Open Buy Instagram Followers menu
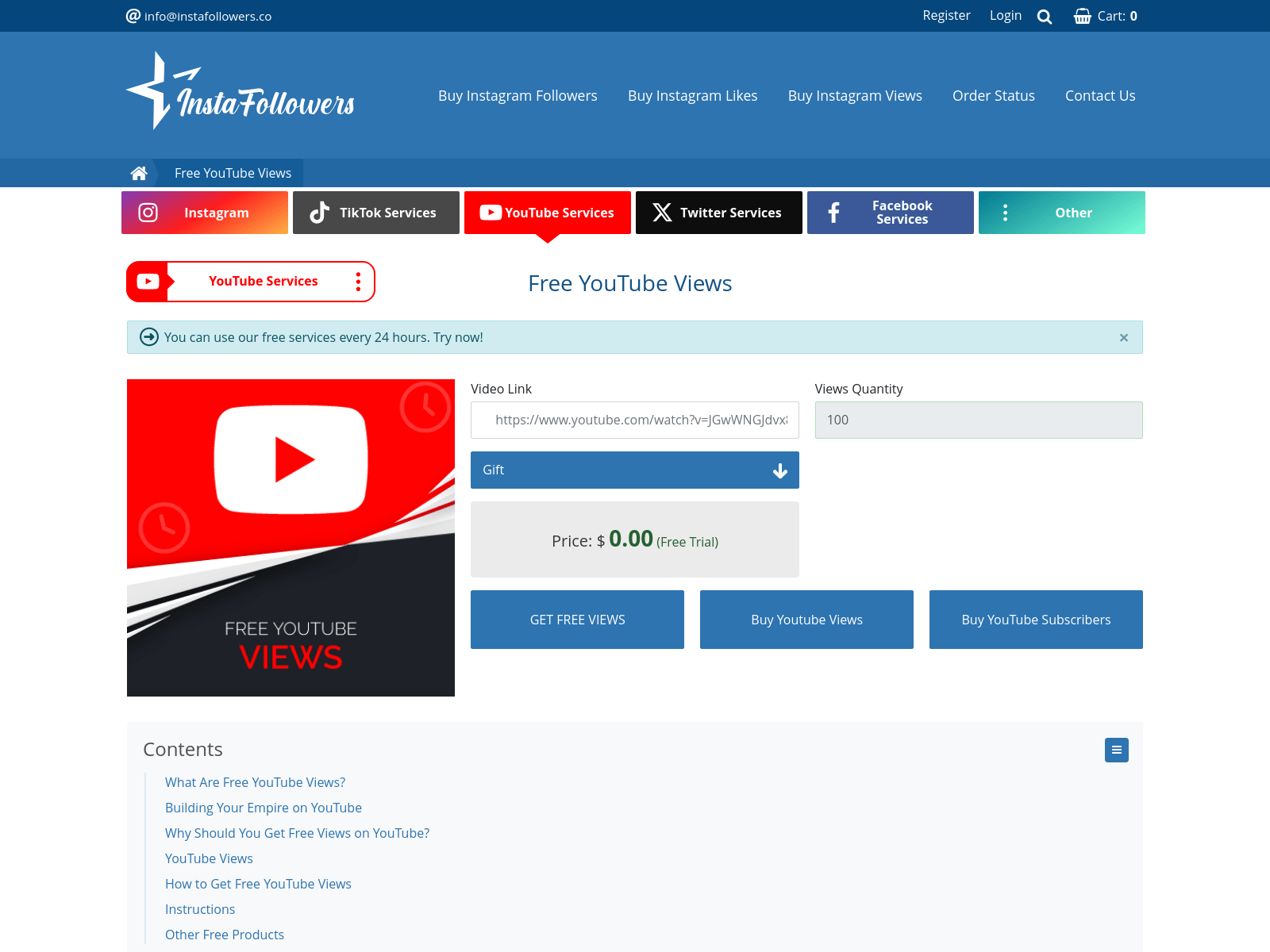 (518, 95)
